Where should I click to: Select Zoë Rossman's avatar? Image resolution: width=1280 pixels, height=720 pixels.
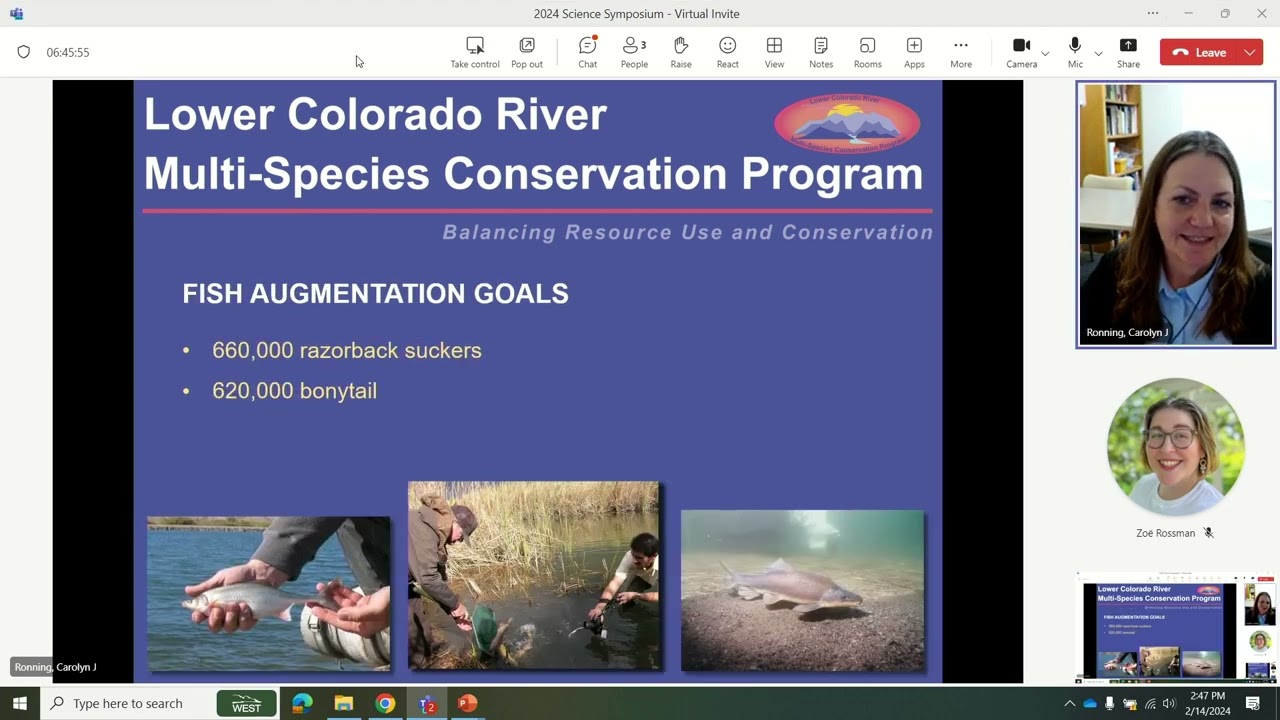[x=1175, y=446]
